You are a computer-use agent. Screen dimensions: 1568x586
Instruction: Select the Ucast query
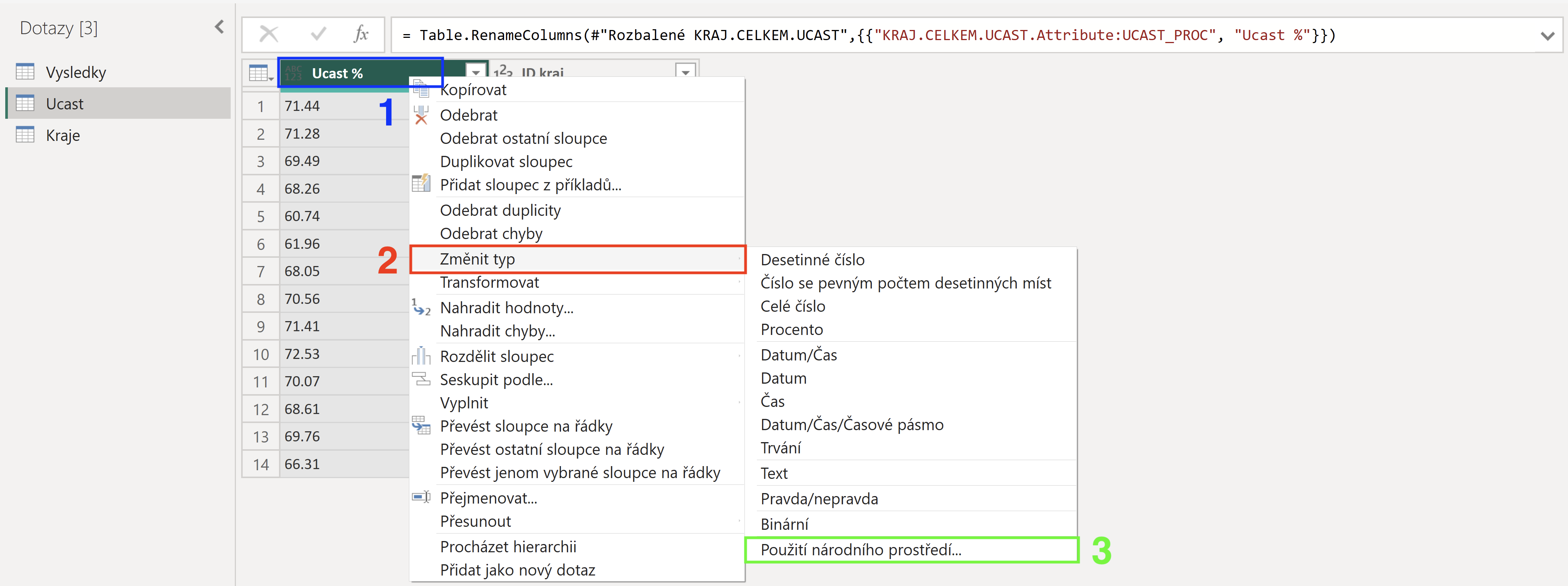pos(118,103)
